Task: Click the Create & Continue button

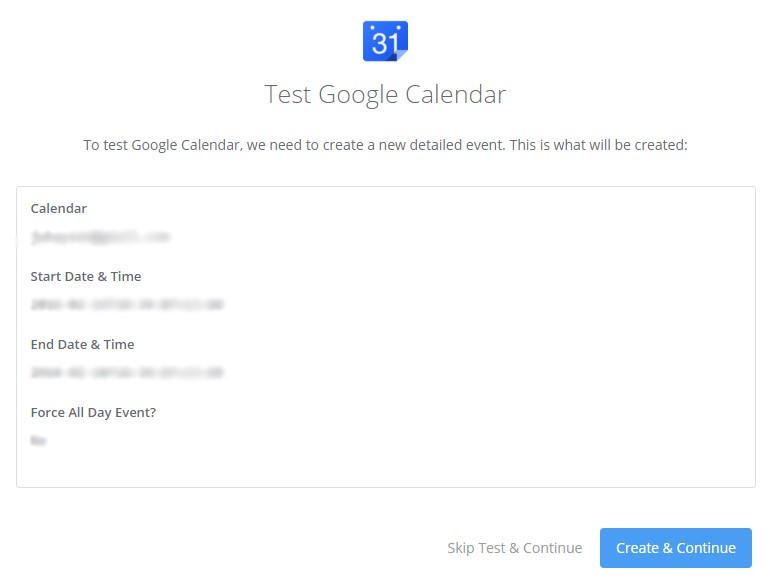Action: [675, 548]
